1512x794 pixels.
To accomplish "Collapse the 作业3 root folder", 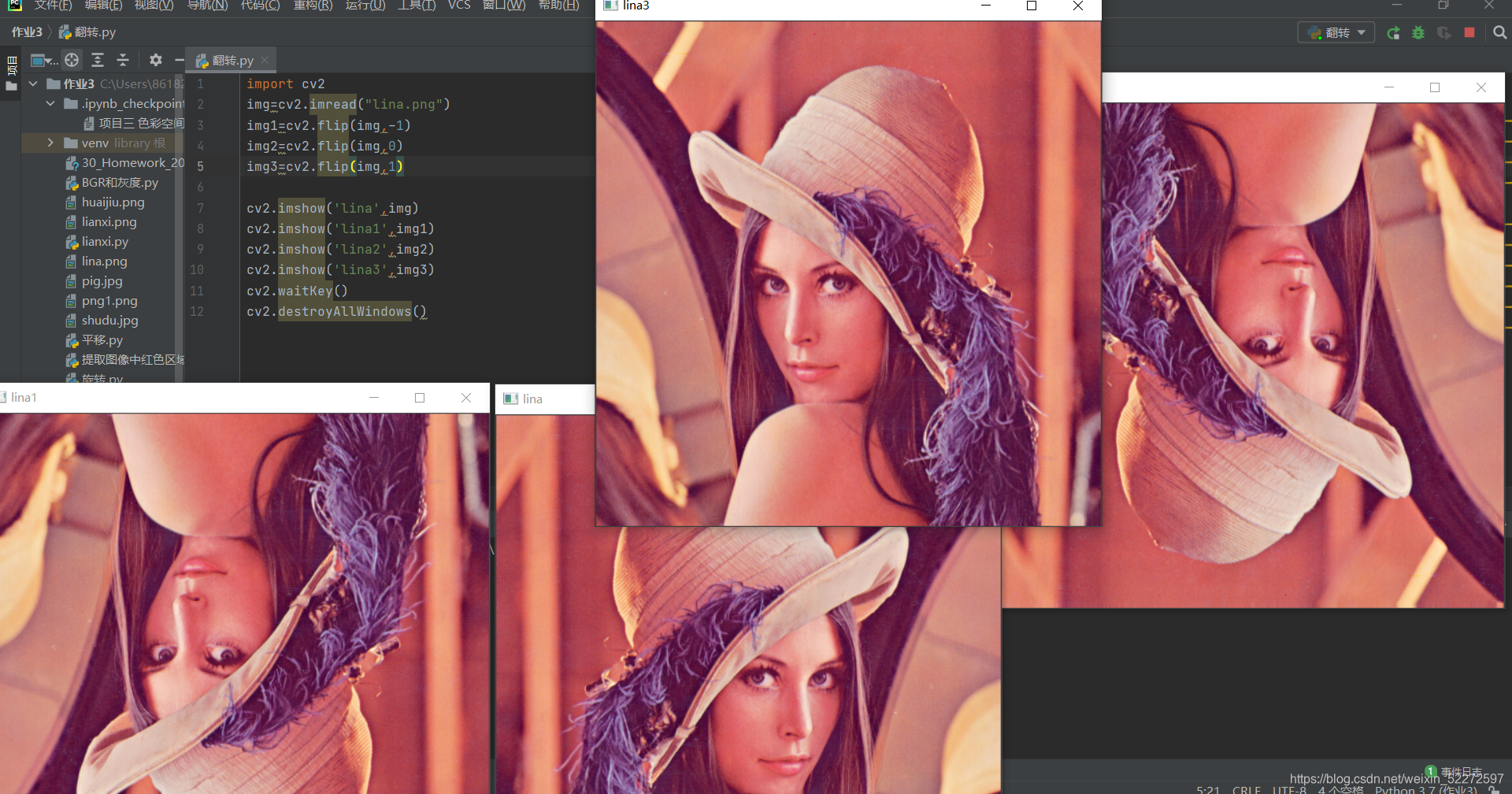I will (33, 83).
